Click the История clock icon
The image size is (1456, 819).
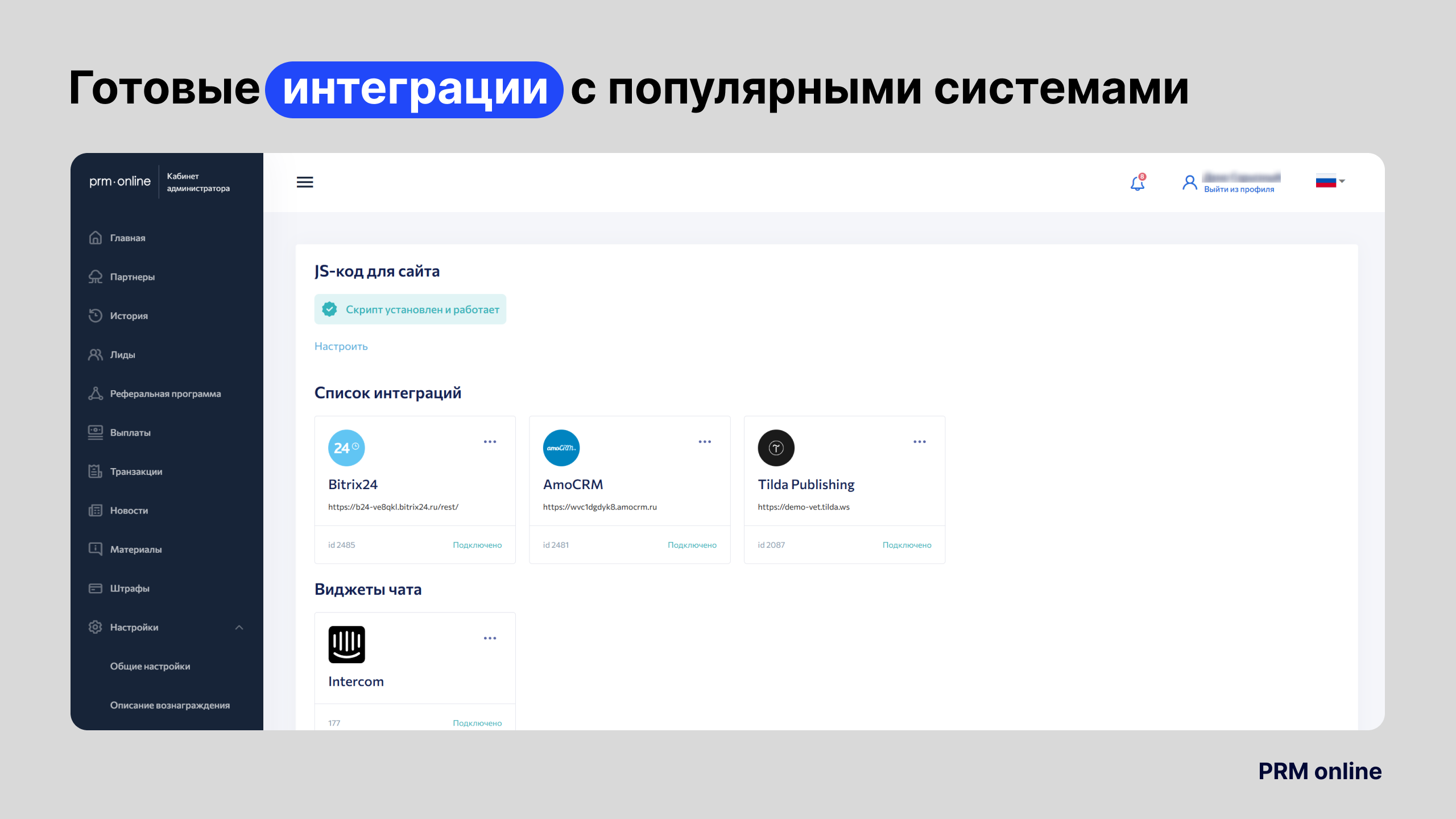[x=96, y=316]
